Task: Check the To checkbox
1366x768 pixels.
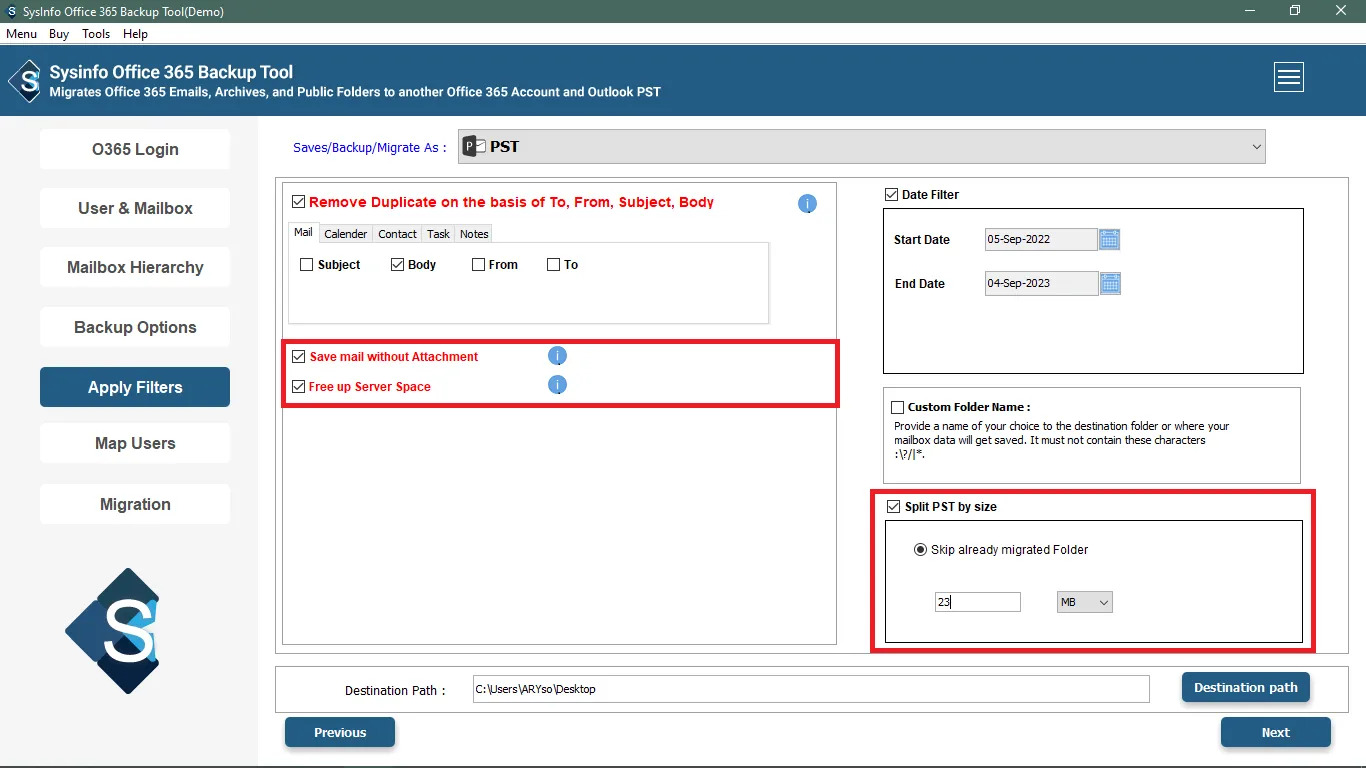Action: coord(553,265)
